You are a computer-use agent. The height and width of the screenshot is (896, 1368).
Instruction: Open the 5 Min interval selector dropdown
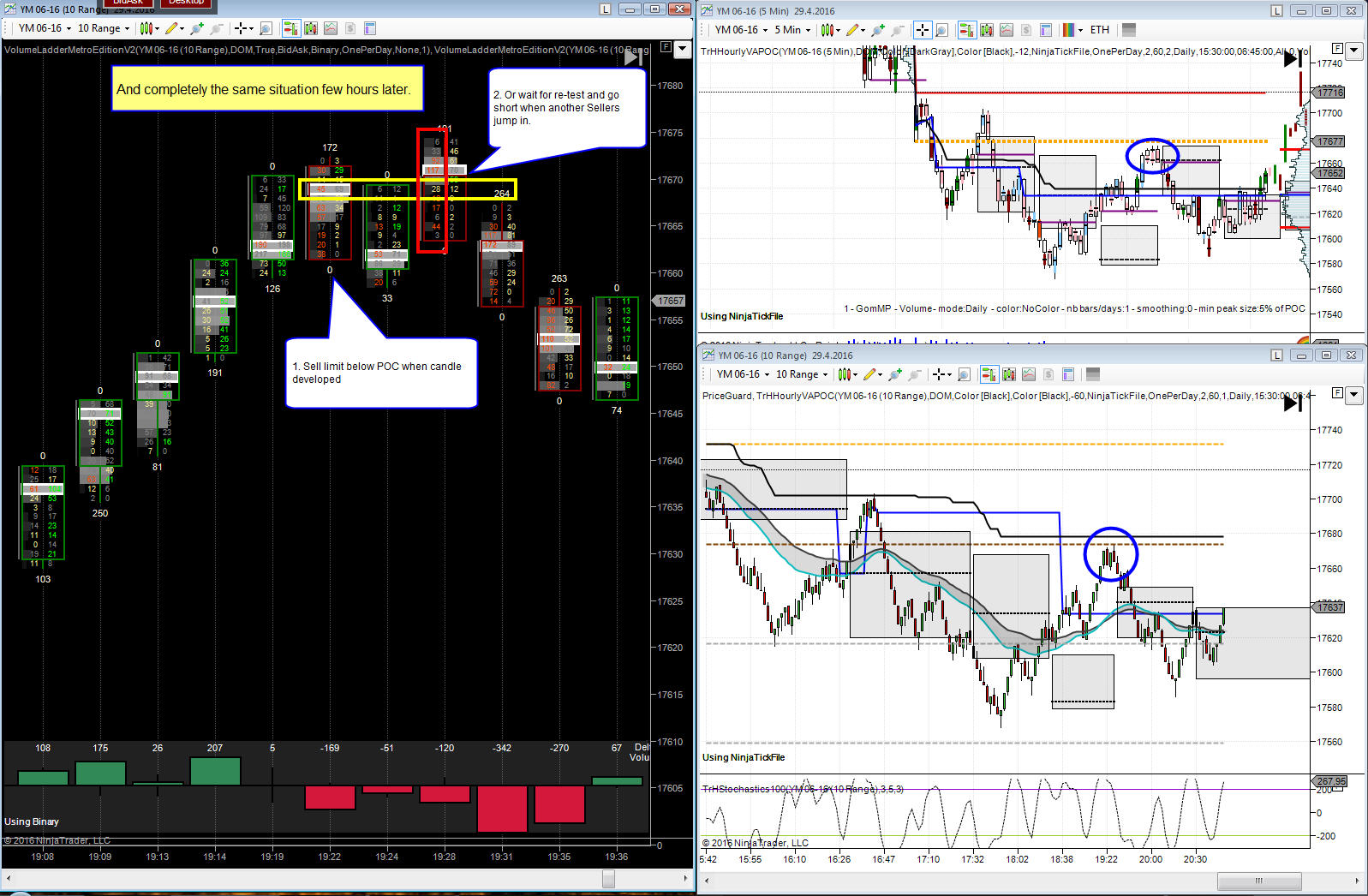(x=792, y=29)
